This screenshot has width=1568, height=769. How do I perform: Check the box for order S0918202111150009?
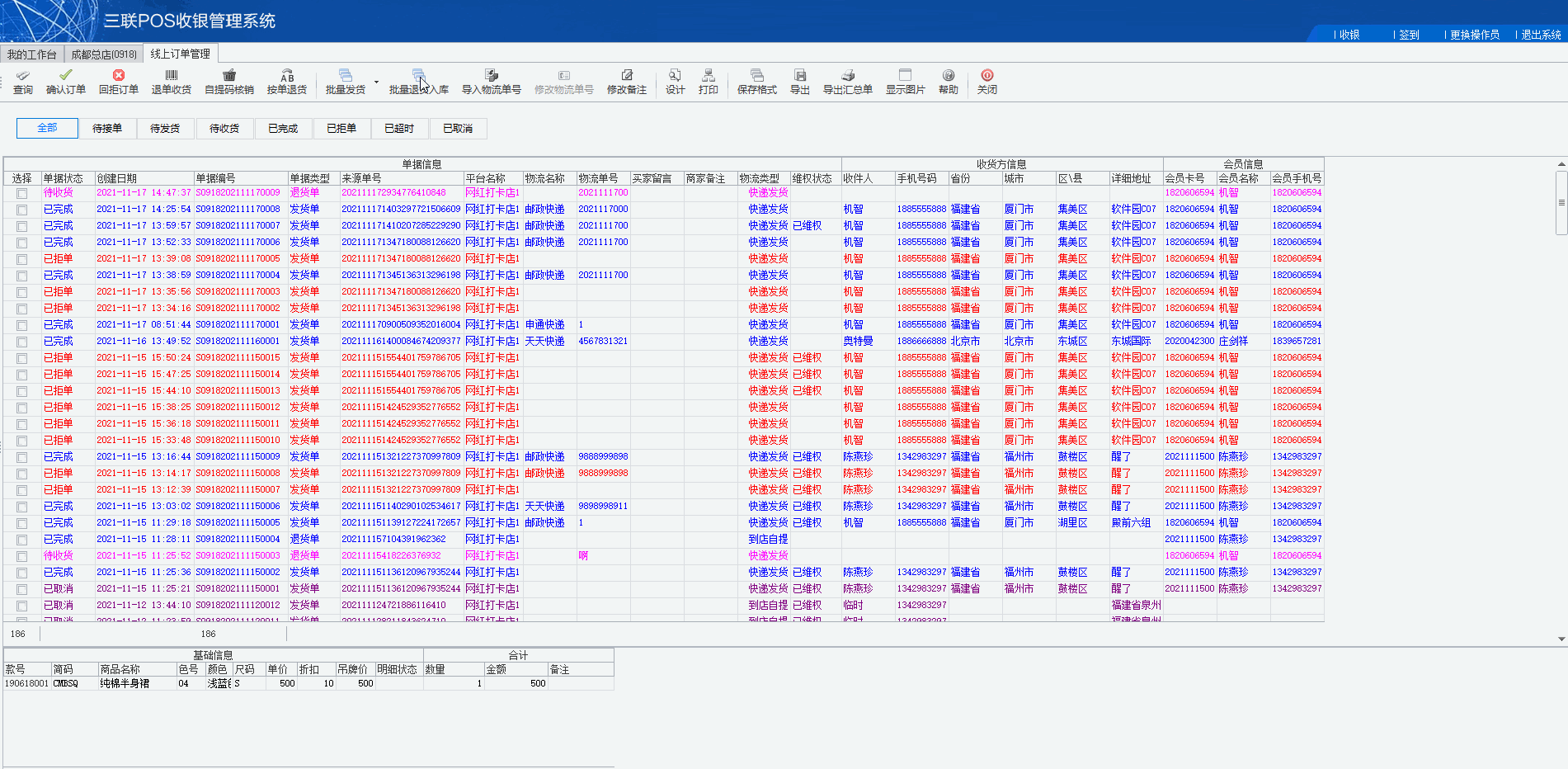tap(22, 457)
